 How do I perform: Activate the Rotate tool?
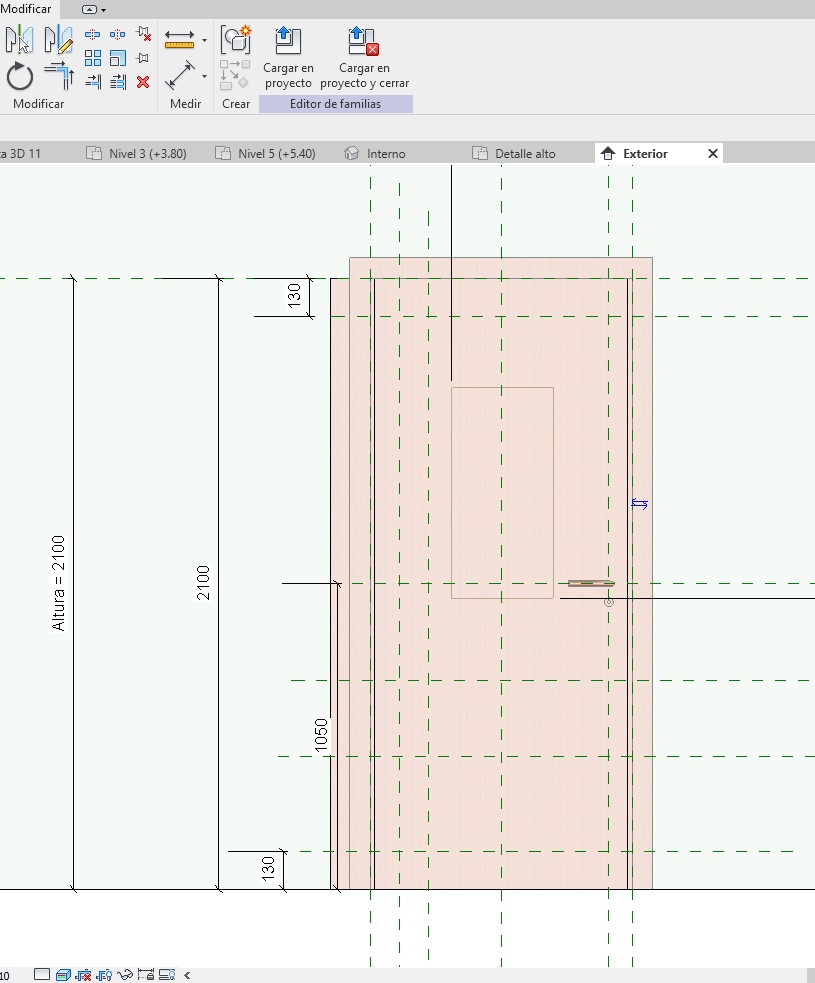(20, 77)
